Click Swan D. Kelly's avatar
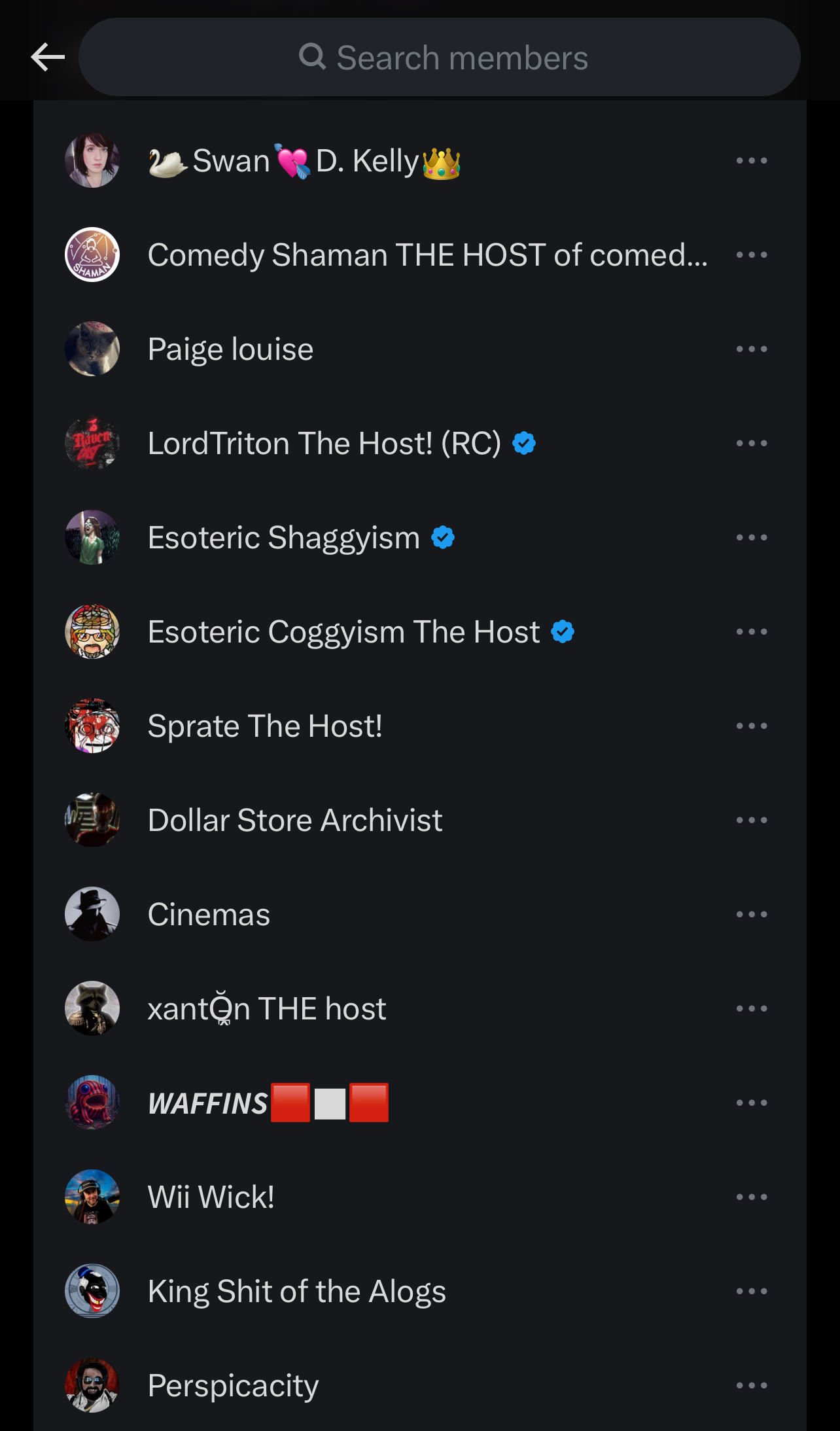 tap(92, 161)
